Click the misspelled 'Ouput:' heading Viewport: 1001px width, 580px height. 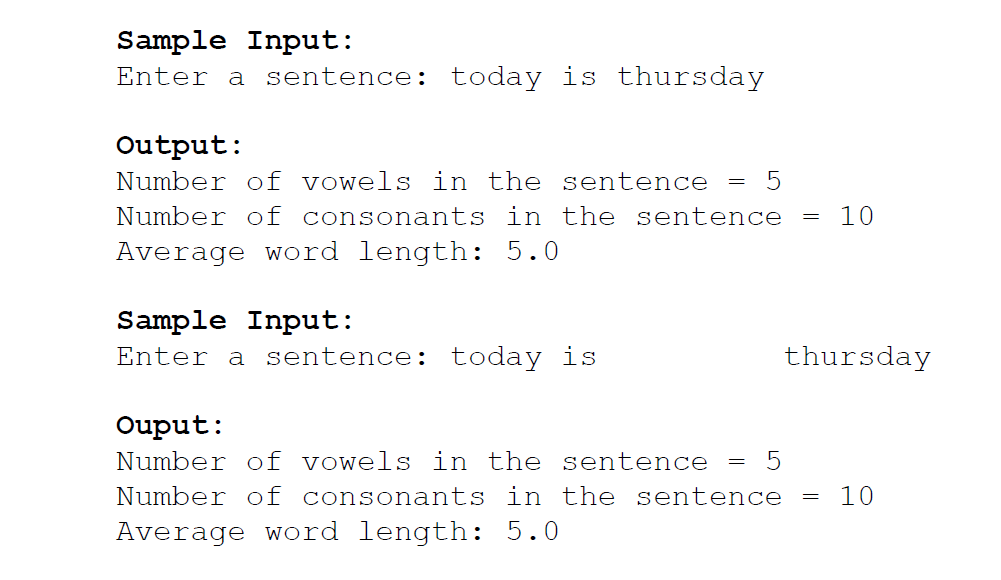tap(170, 426)
